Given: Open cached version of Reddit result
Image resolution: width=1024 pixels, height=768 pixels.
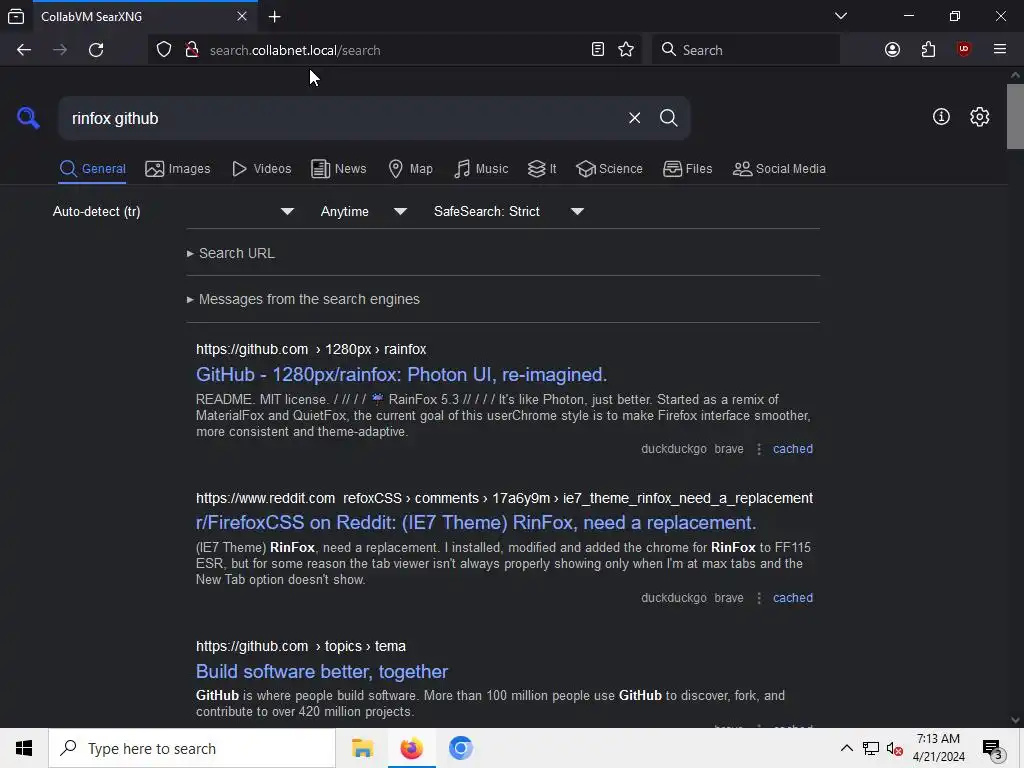Looking at the screenshot, I should [793, 598].
